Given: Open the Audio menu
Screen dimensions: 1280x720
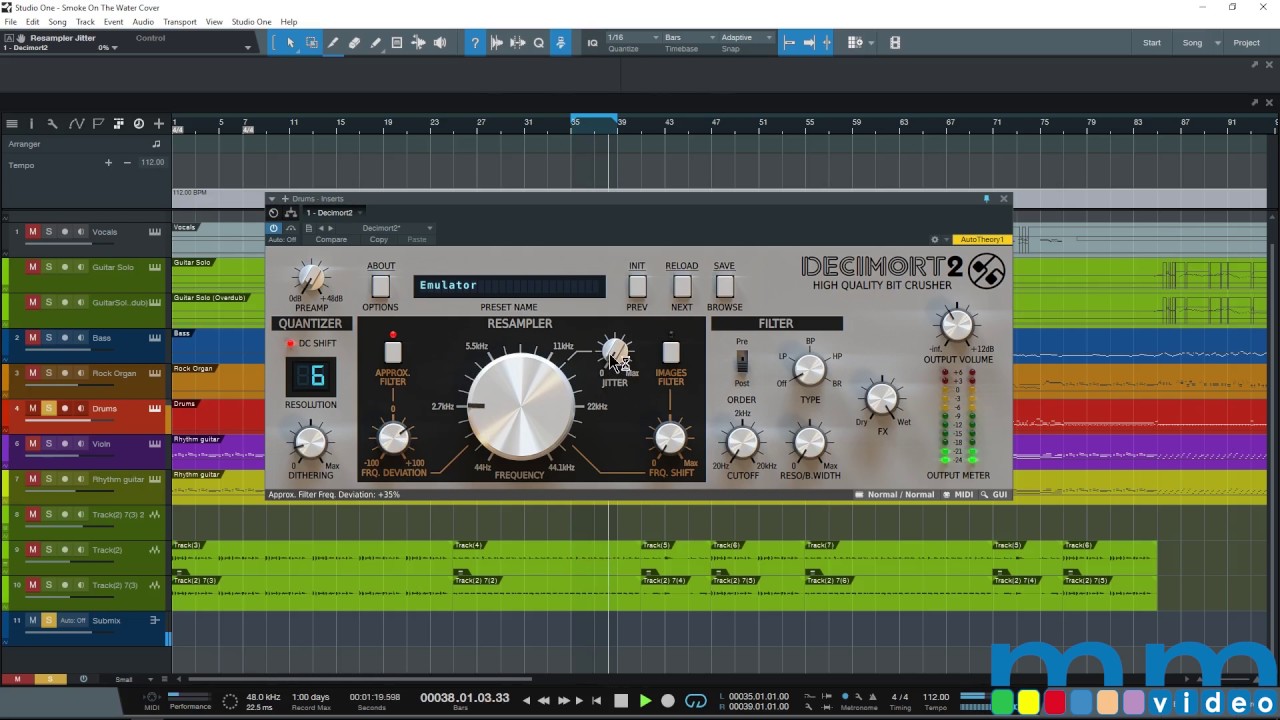Looking at the screenshot, I should (x=143, y=22).
